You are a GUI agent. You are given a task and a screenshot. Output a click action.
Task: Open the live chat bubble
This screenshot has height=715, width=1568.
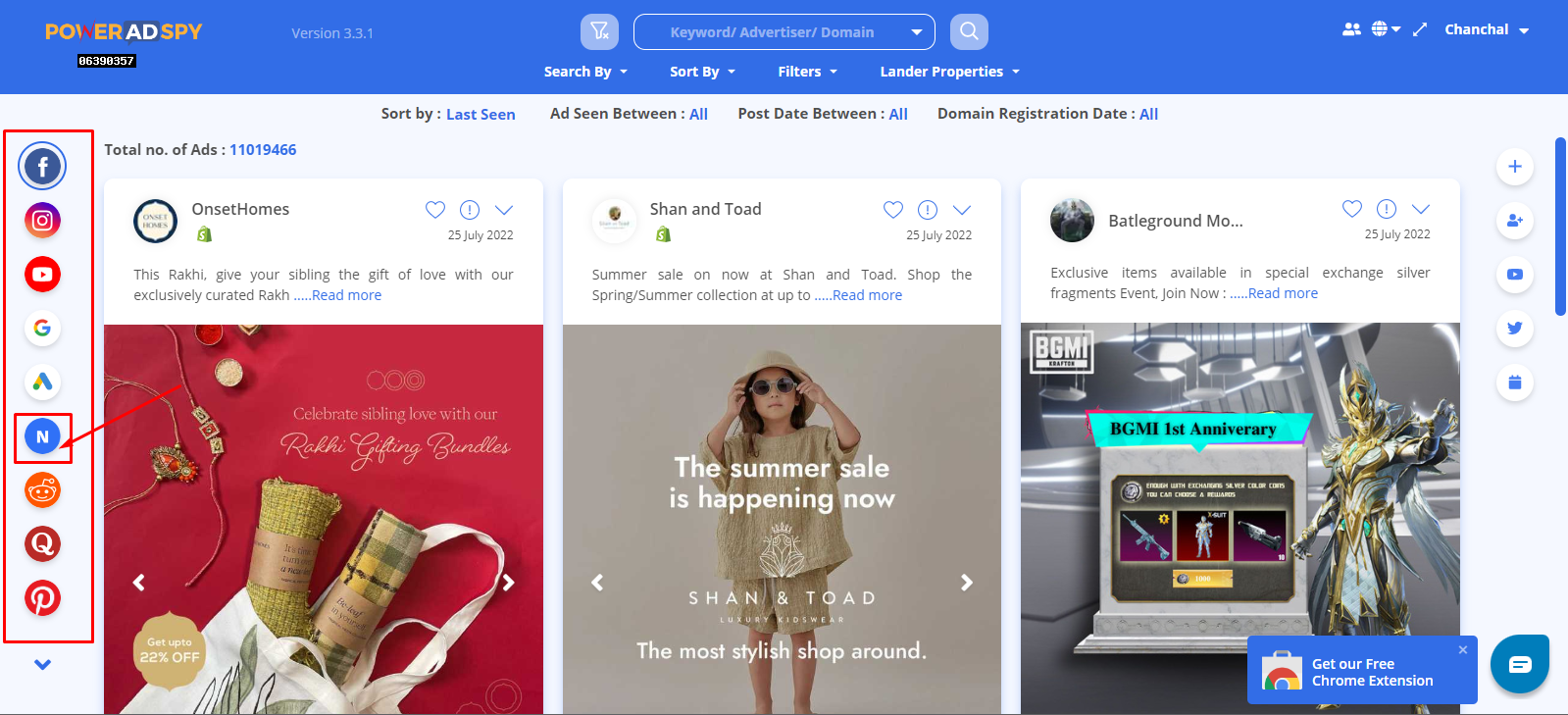point(1520,664)
